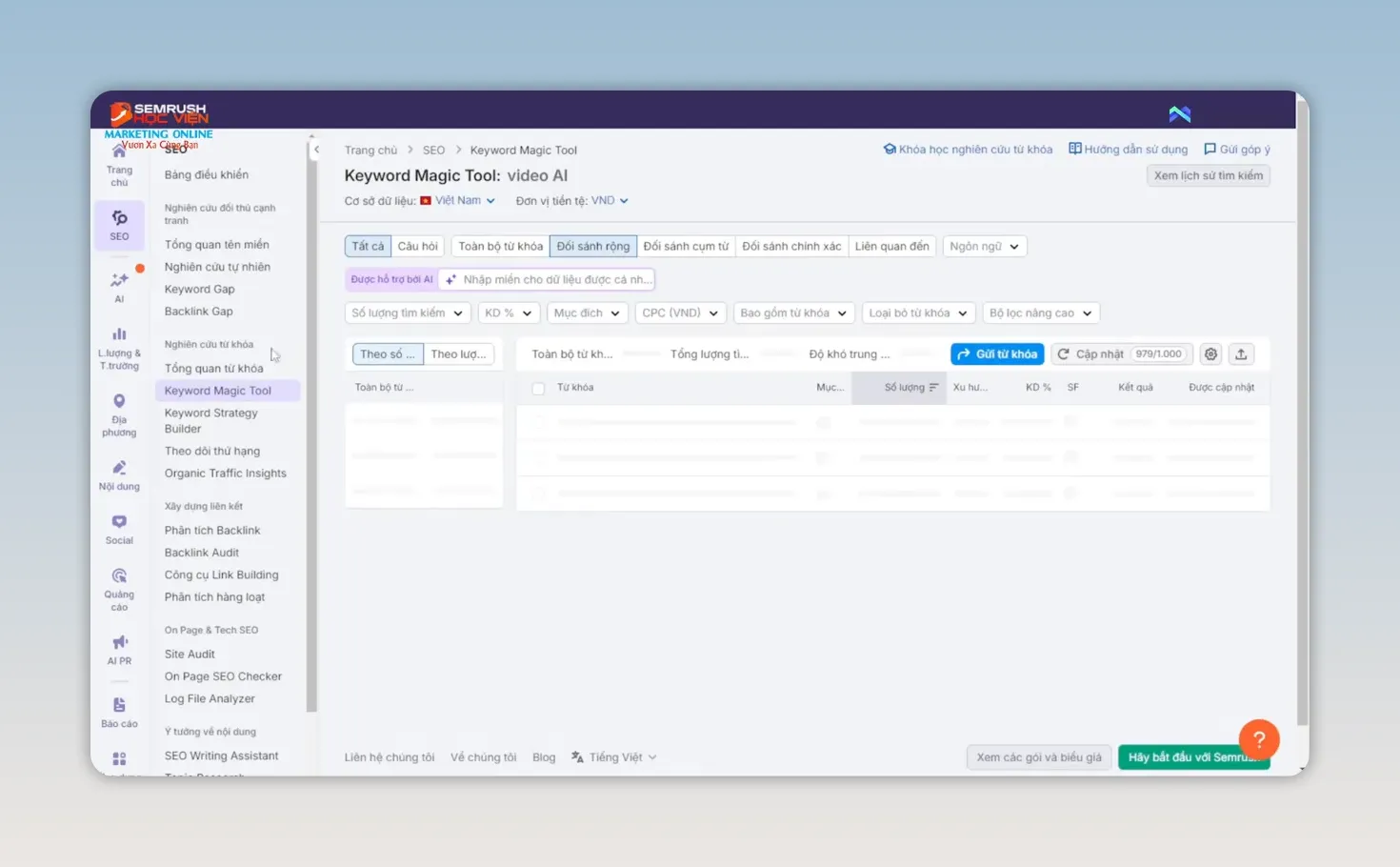The width and height of the screenshot is (1400, 867).
Task: Open Bảng điều khiển in sidebar
Action: [206, 175]
